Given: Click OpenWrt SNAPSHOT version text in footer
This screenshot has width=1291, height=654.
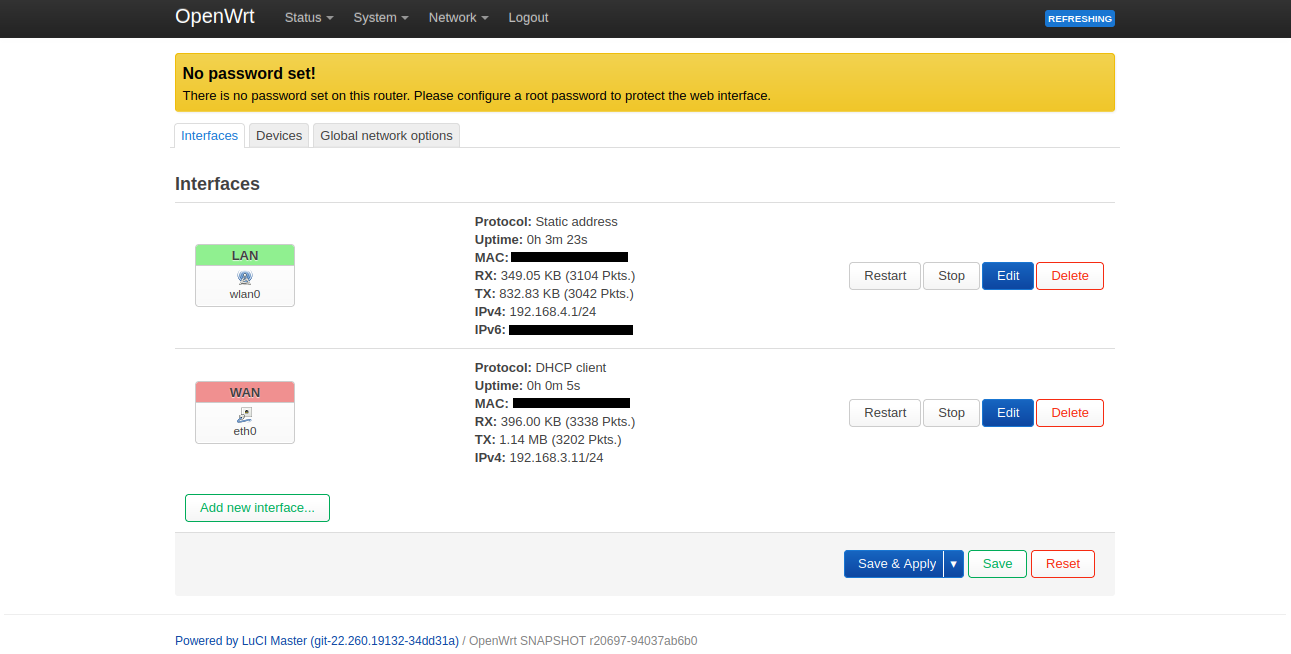Looking at the screenshot, I should pos(583,641).
